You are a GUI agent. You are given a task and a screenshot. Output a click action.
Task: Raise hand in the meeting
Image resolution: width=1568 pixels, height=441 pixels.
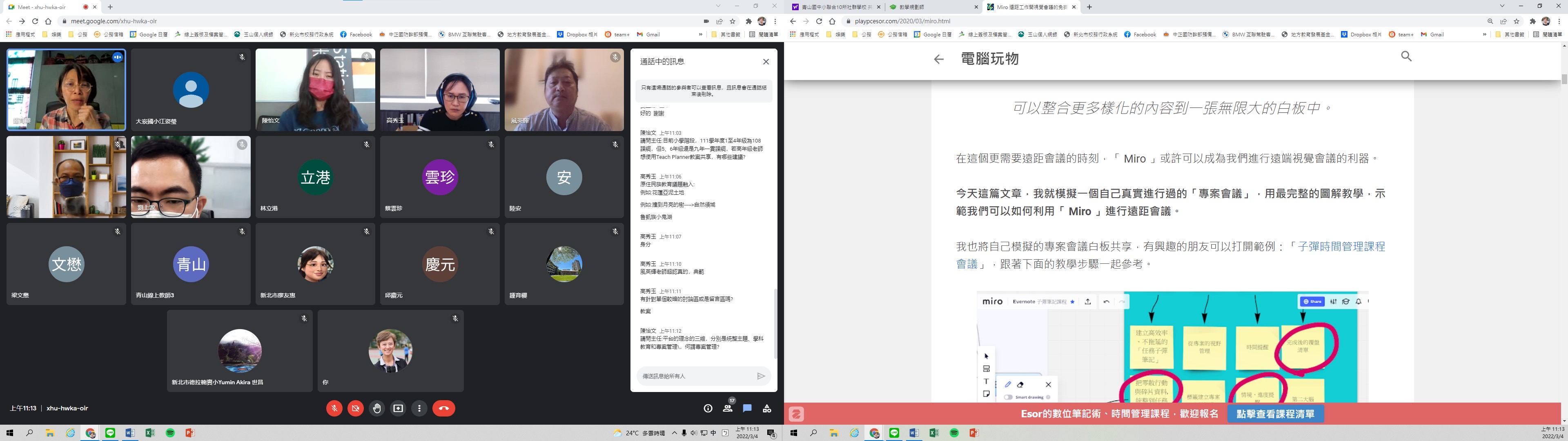point(377,408)
